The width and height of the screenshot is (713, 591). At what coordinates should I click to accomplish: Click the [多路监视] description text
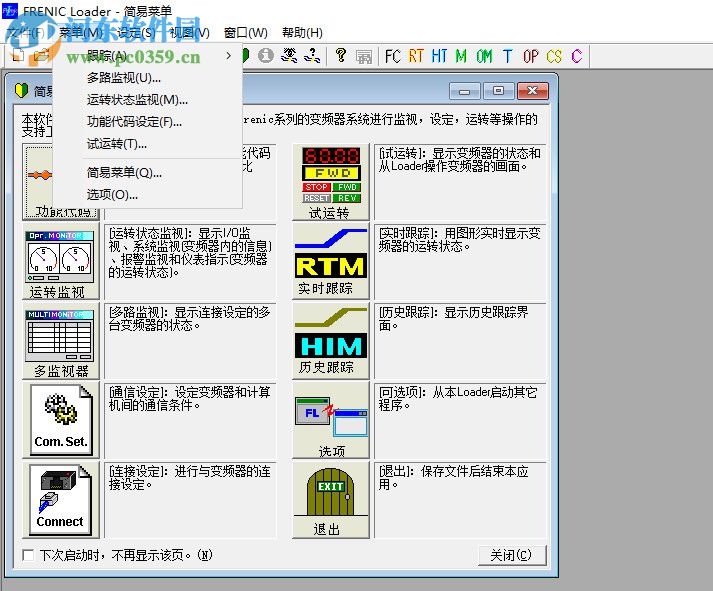190,319
